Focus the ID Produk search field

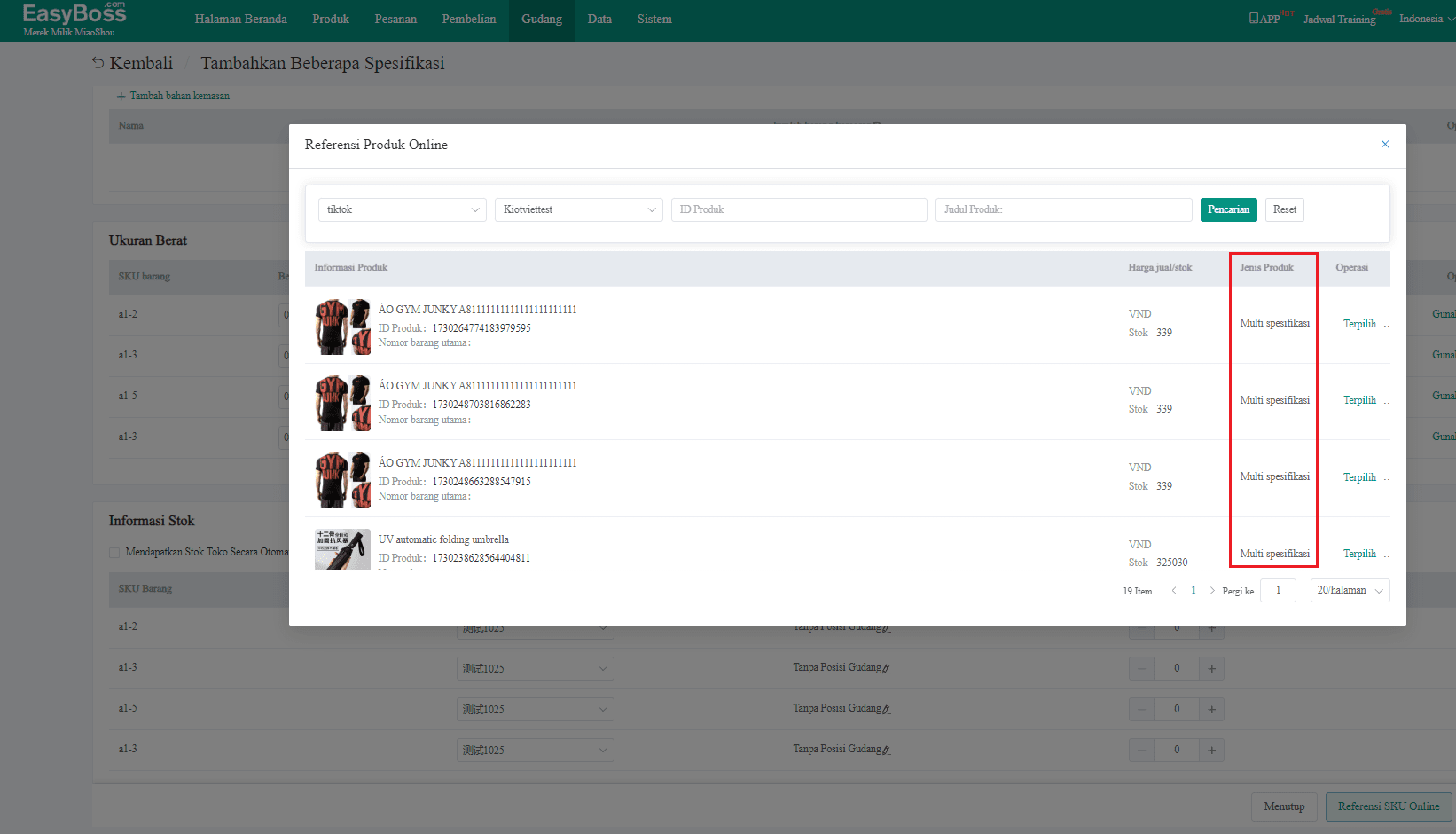tap(798, 209)
